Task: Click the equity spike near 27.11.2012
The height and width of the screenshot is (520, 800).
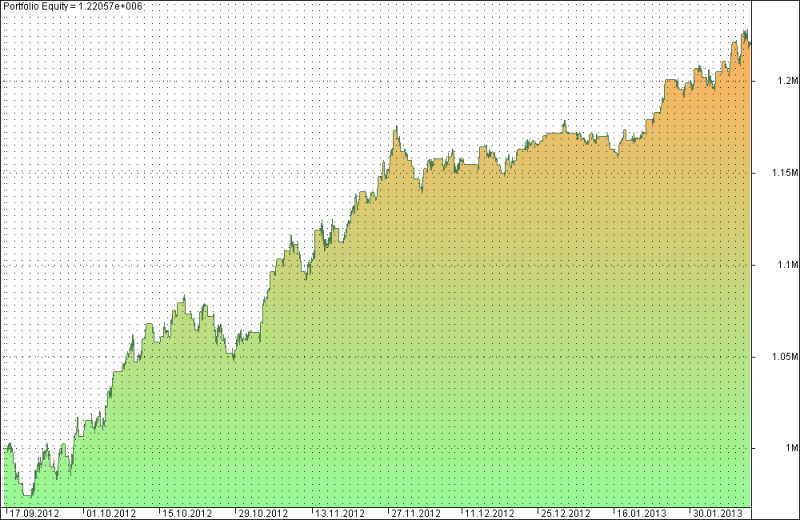Action: [x=396, y=128]
